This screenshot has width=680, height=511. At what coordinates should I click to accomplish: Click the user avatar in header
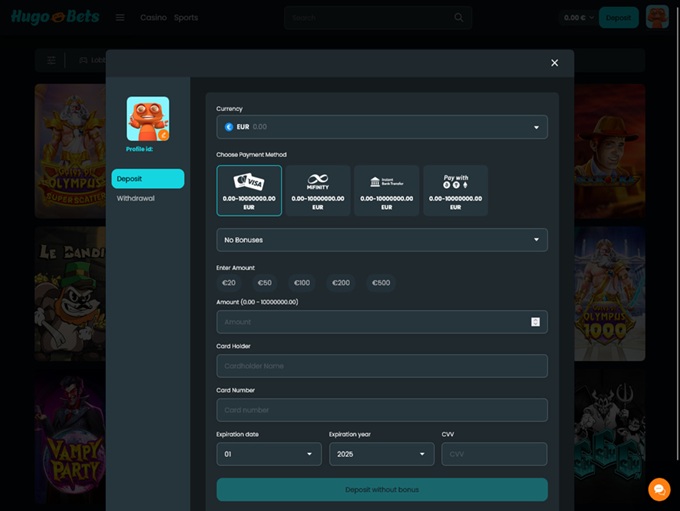657,17
